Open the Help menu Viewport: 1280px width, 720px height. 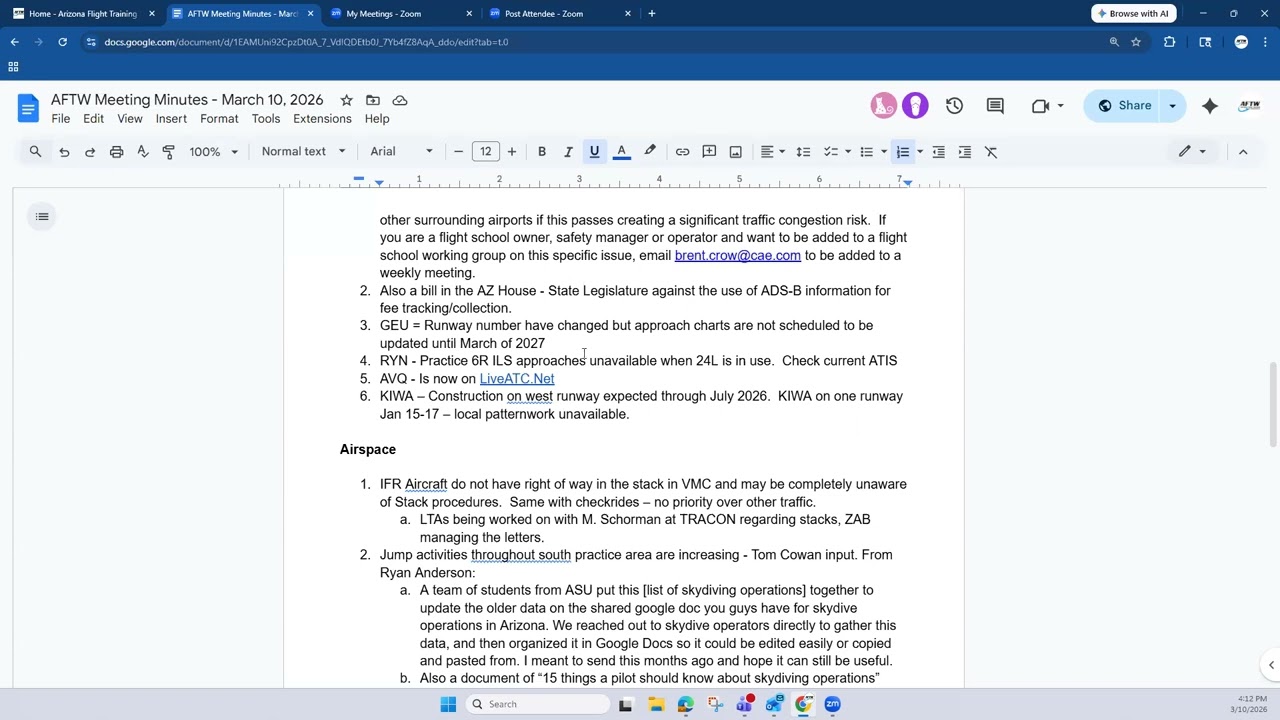[377, 119]
